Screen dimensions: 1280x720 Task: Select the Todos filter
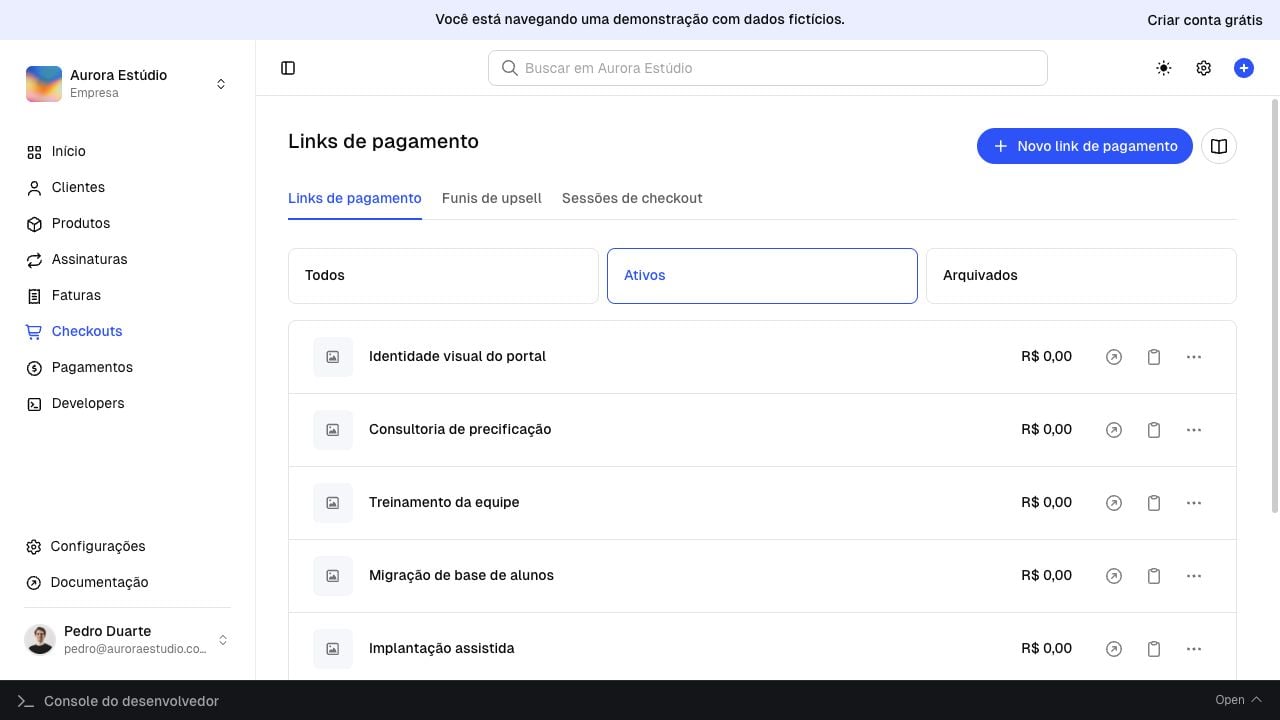[x=443, y=275]
